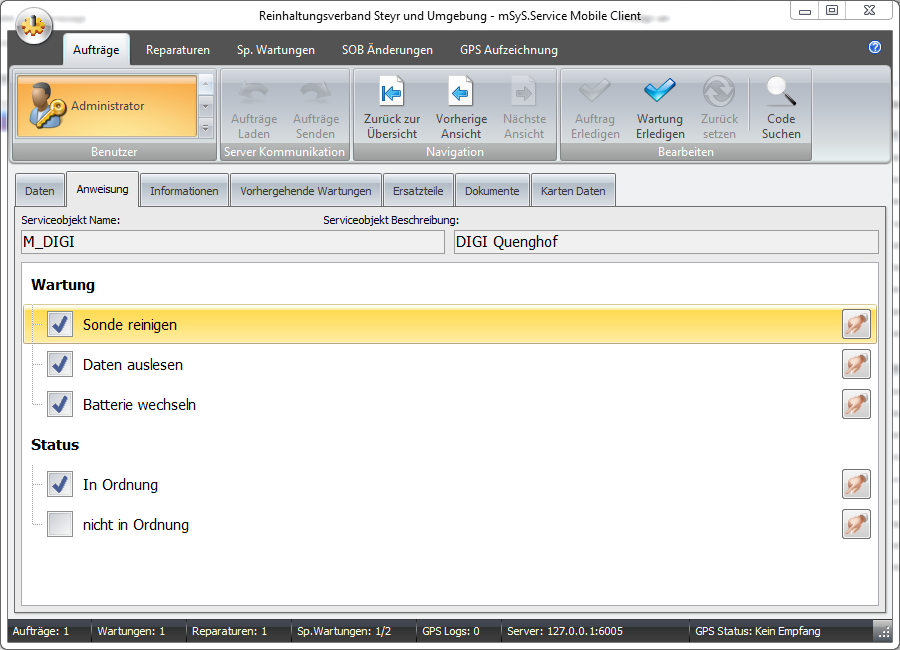Open the Vorhergehende Wartungen tab
The height and width of the screenshot is (650, 900).
coord(305,191)
